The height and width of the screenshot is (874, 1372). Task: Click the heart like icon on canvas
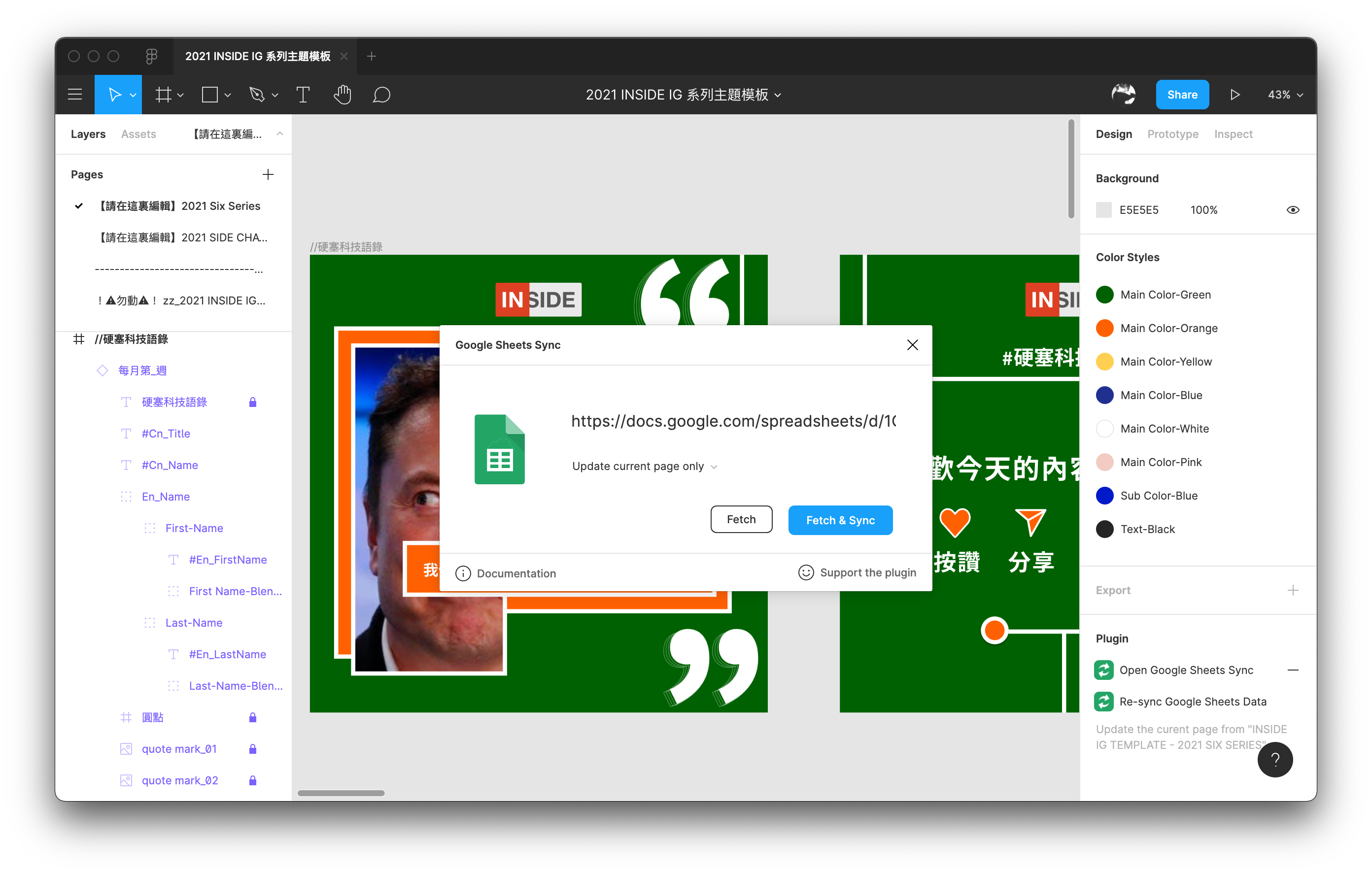[x=955, y=522]
